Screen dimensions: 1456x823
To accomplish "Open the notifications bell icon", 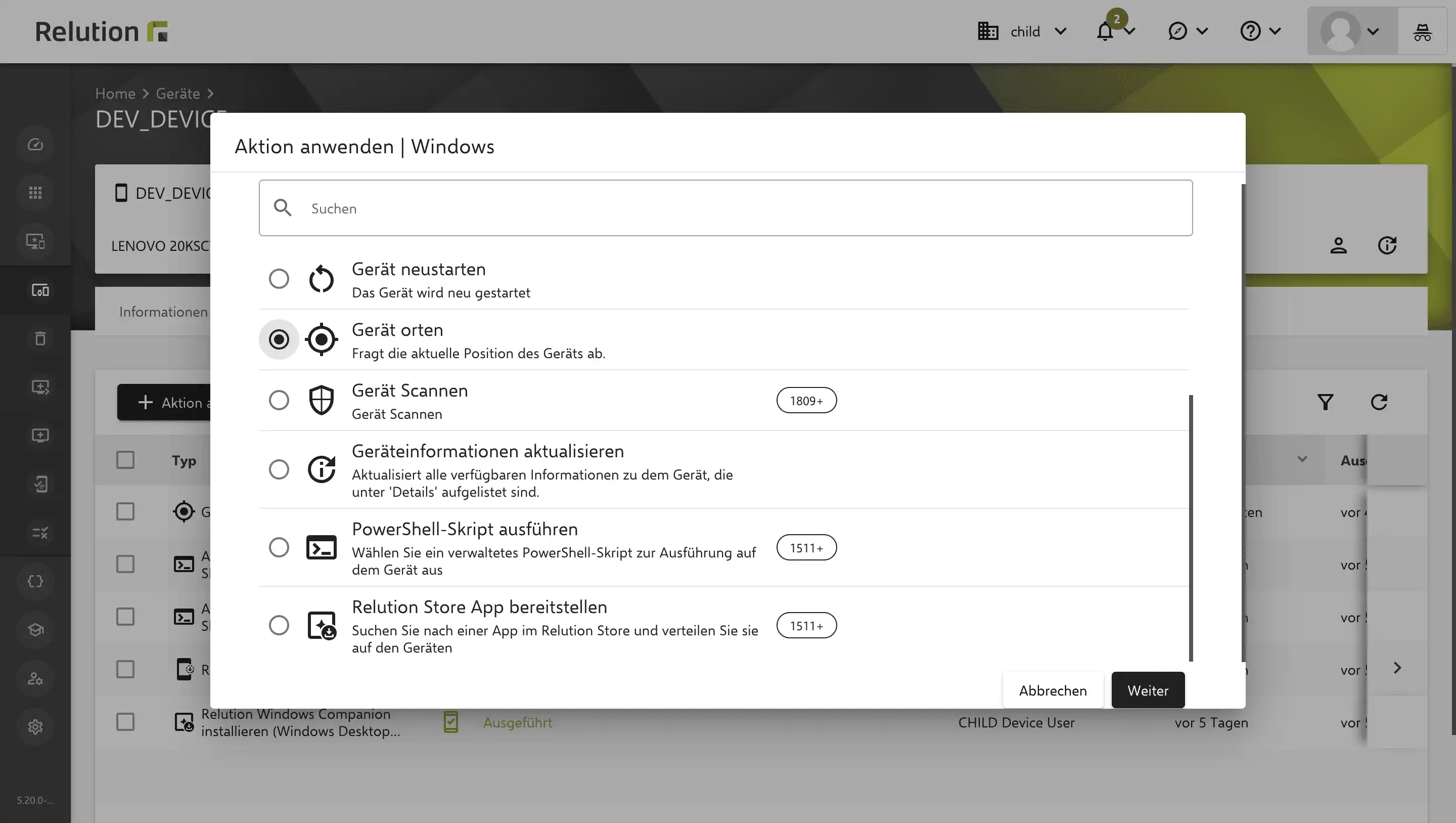I will point(1105,32).
